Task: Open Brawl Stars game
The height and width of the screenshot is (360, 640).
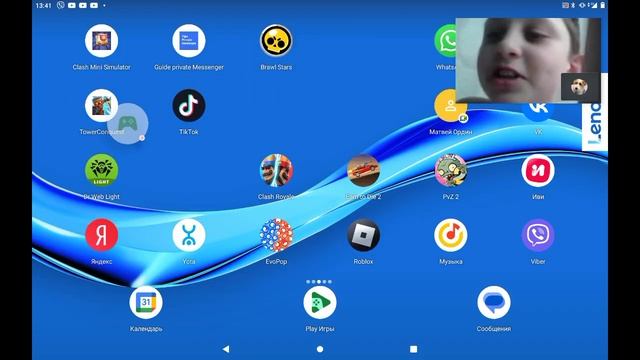Action: coord(276,40)
